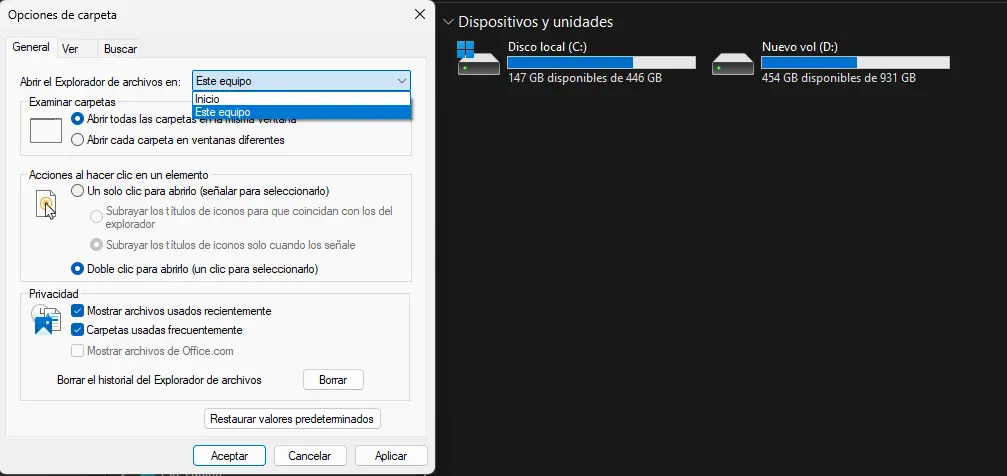Click the Disco local (C:) drive icon
This screenshot has height=476, width=1007.
478,58
